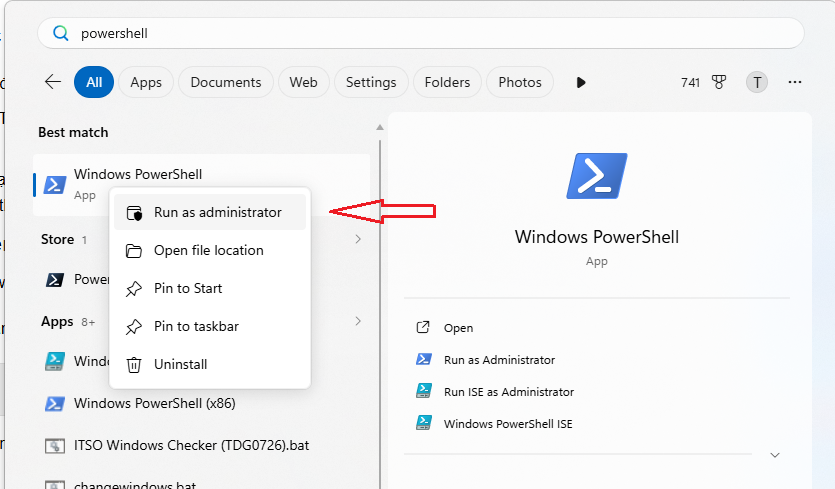
Task: Click the Open file location folder icon
Action: [x=134, y=251]
